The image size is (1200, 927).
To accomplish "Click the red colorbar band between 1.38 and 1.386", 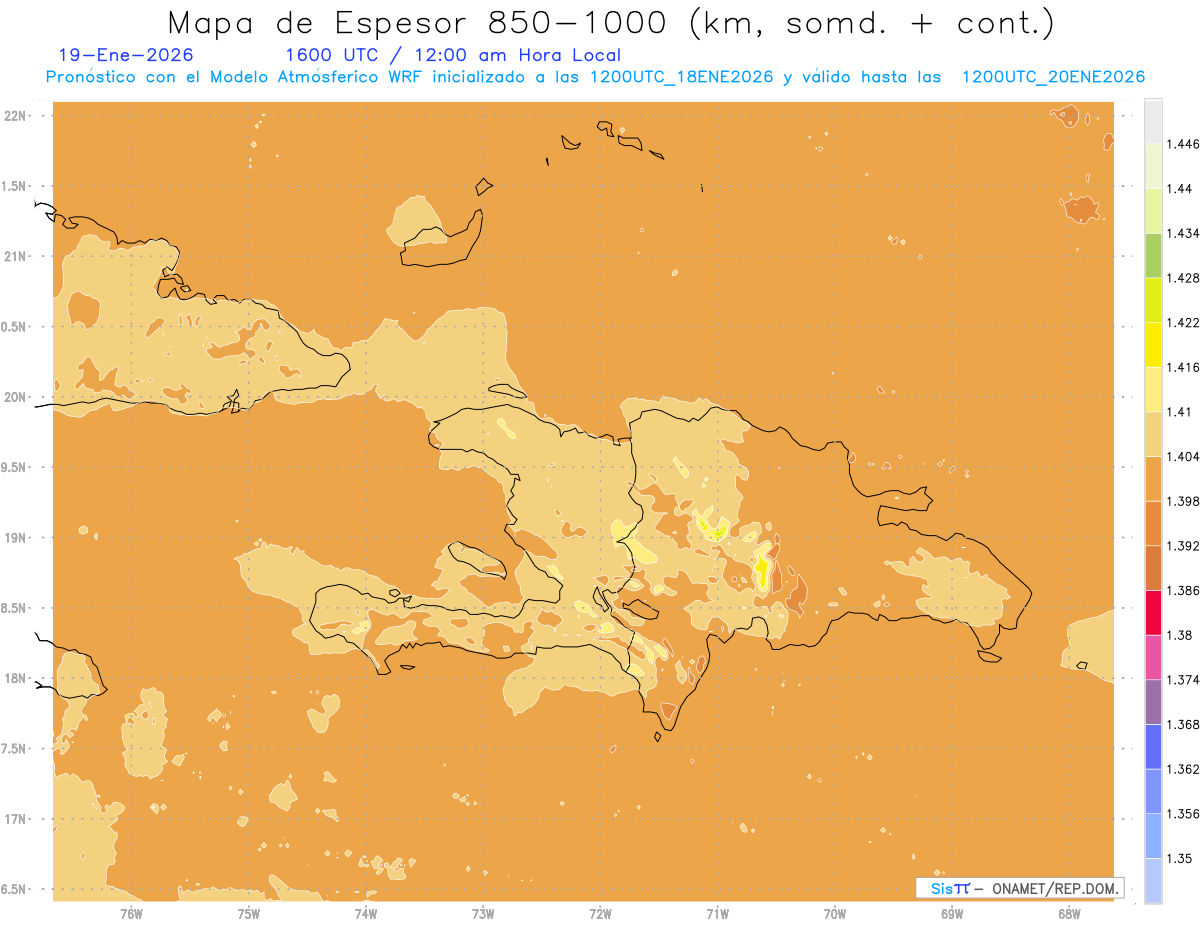I will pyautogui.click(x=1153, y=613).
